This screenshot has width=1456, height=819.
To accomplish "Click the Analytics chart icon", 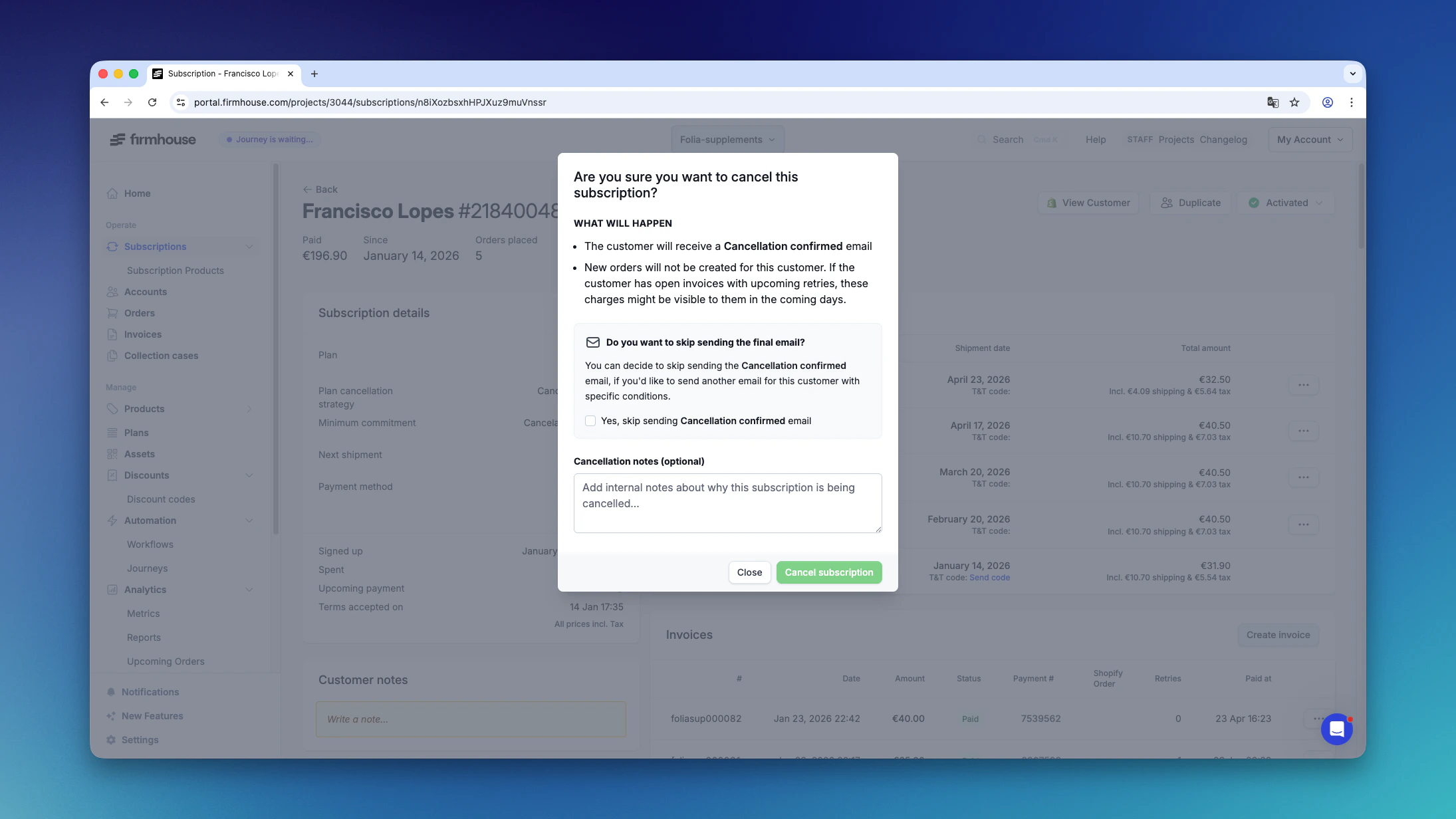I will point(112,590).
